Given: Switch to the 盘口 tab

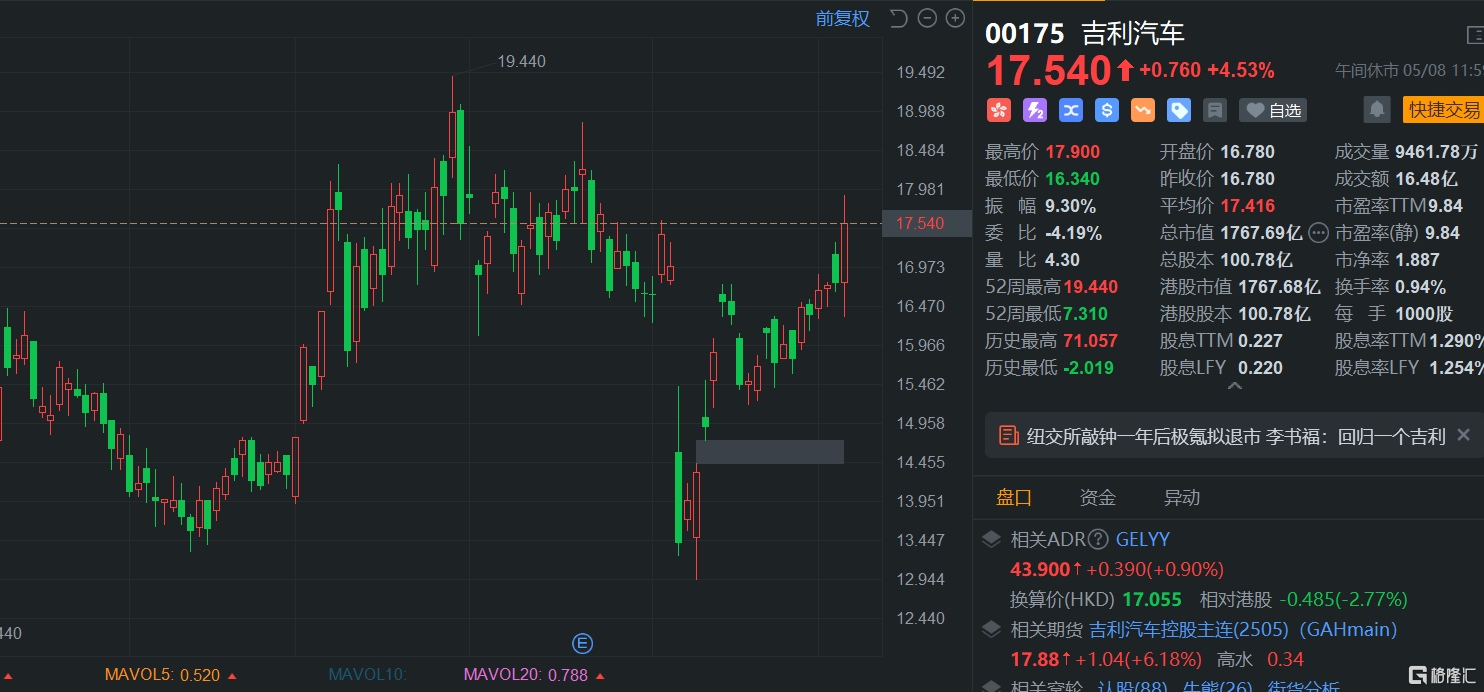Looking at the screenshot, I should (1014, 498).
